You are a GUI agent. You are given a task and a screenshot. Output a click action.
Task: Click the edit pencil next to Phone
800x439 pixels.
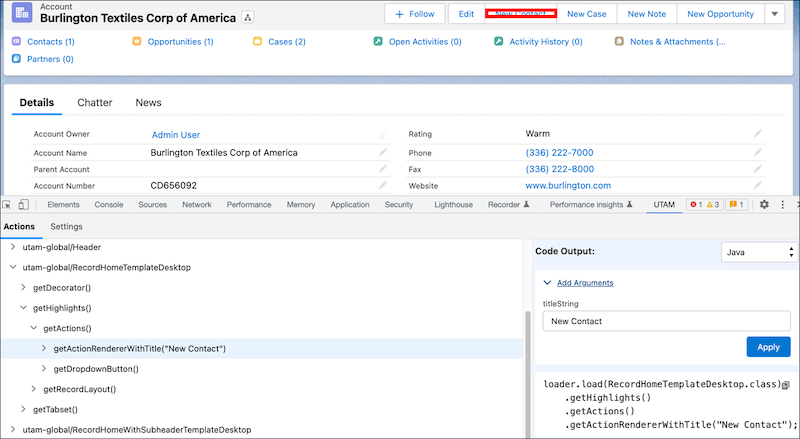pyautogui.click(x=758, y=153)
